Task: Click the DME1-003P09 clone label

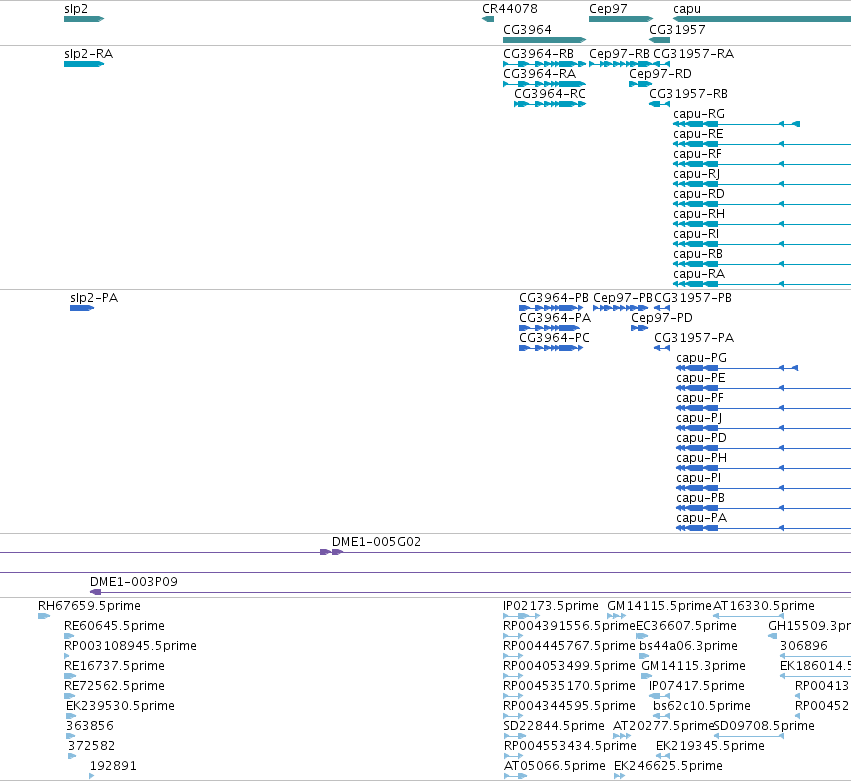Action: click(x=134, y=582)
